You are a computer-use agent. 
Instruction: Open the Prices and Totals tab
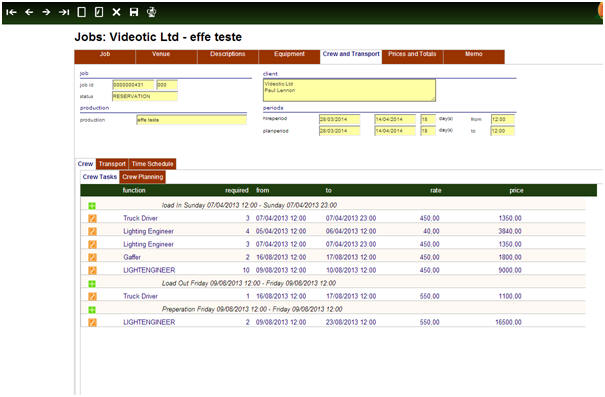(x=412, y=56)
